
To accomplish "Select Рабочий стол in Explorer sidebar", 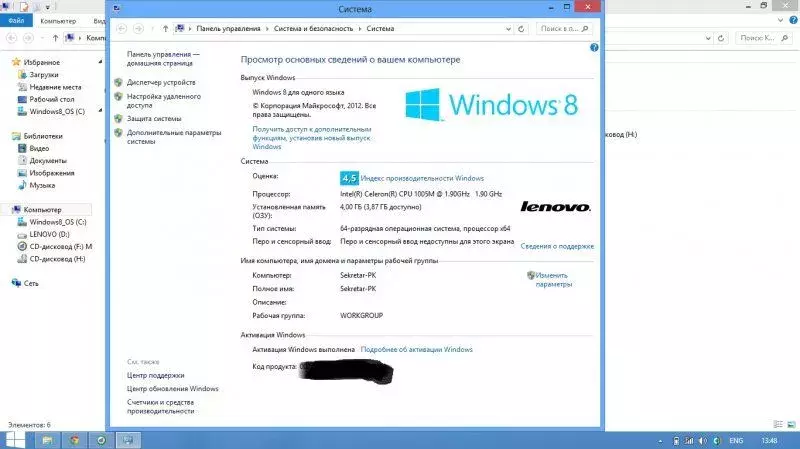I will click(52, 99).
